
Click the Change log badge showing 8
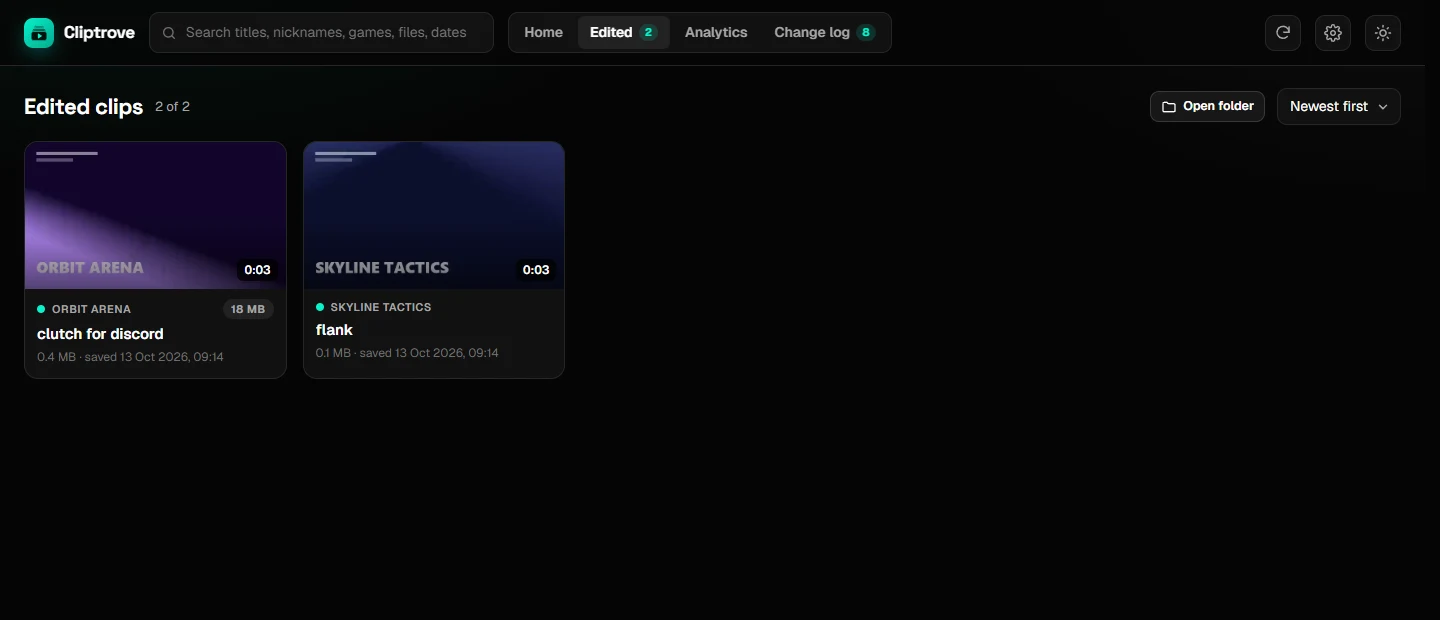coord(865,33)
